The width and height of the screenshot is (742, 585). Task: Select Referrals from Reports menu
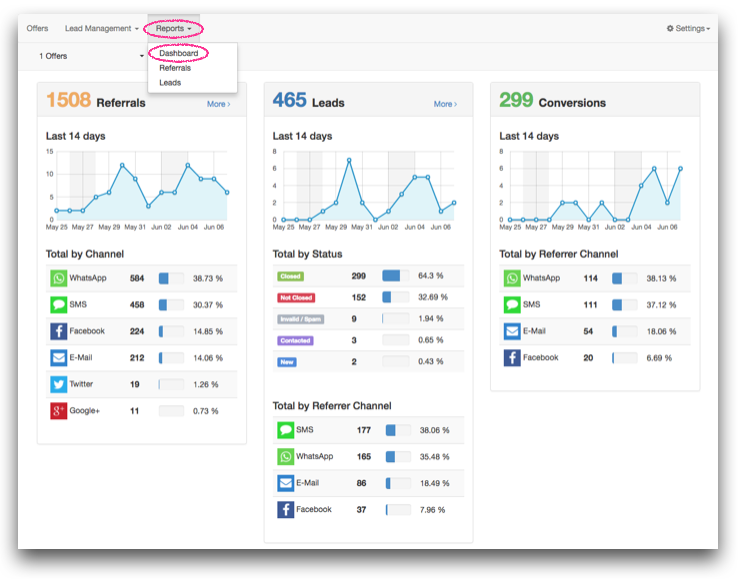175,68
